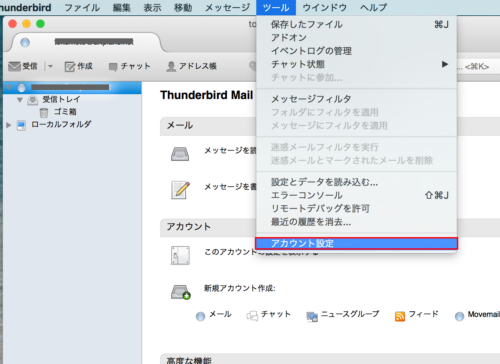Click ニュースグループ new account link
The height and width of the screenshot is (364, 500).
pyautogui.click(x=350, y=314)
